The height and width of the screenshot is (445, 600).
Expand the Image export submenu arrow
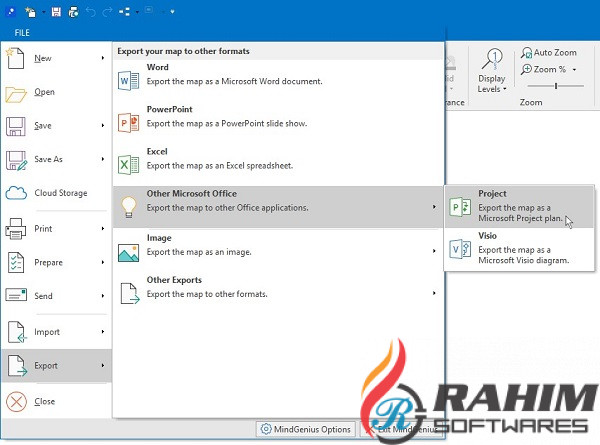(434, 251)
